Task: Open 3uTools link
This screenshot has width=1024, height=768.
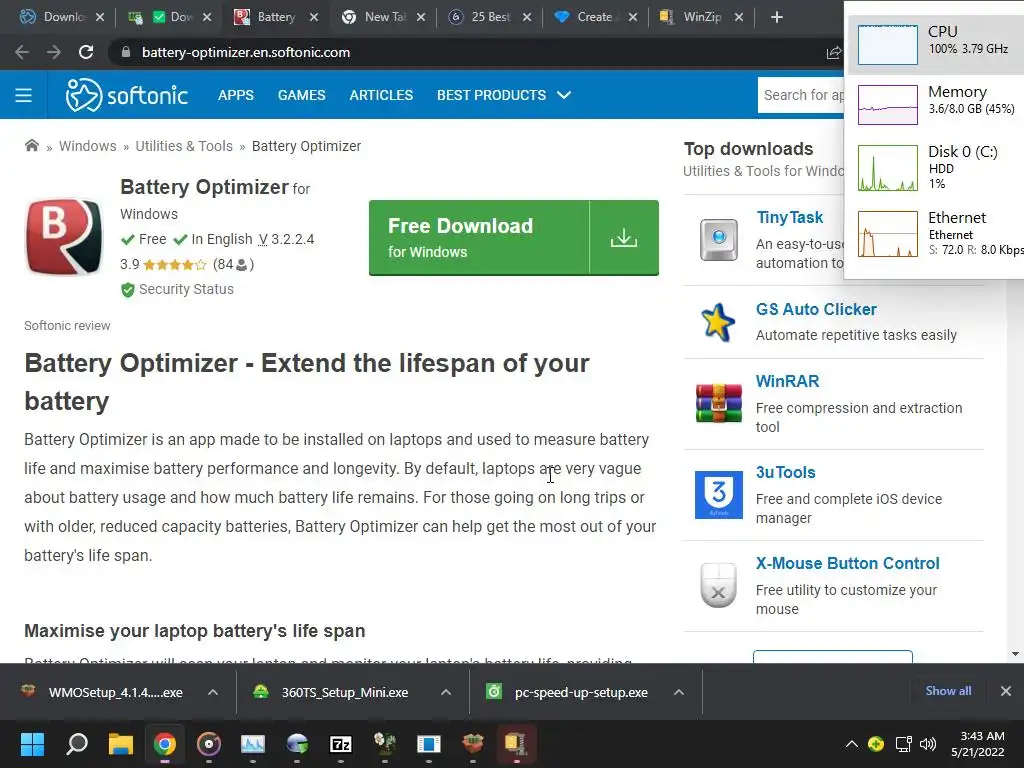Action: pos(786,472)
